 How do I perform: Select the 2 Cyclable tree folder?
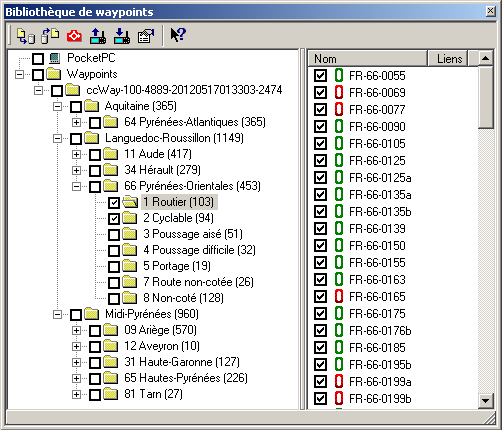(178, 218)
